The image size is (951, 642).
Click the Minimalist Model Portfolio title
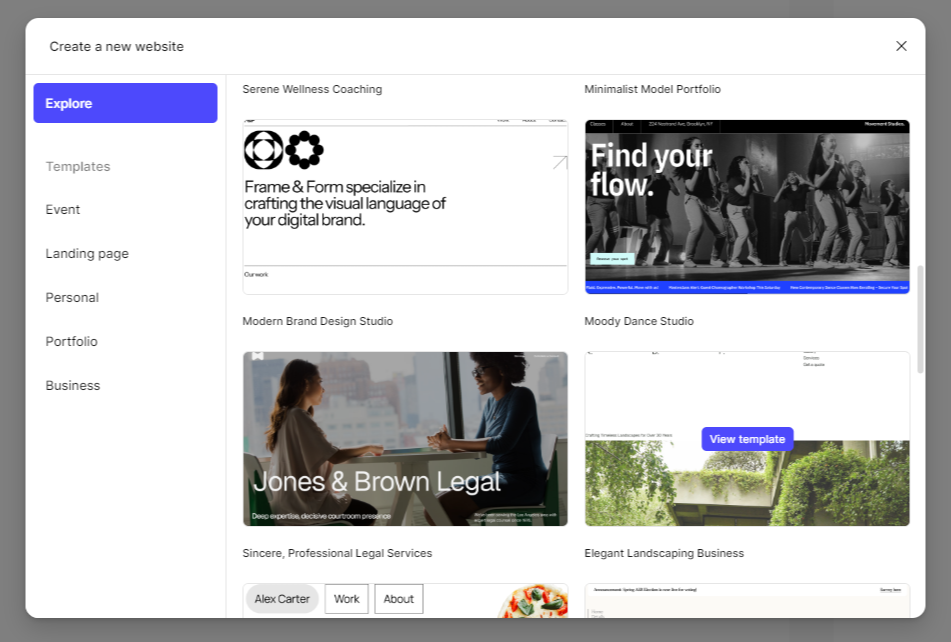[x=653, y=89]
